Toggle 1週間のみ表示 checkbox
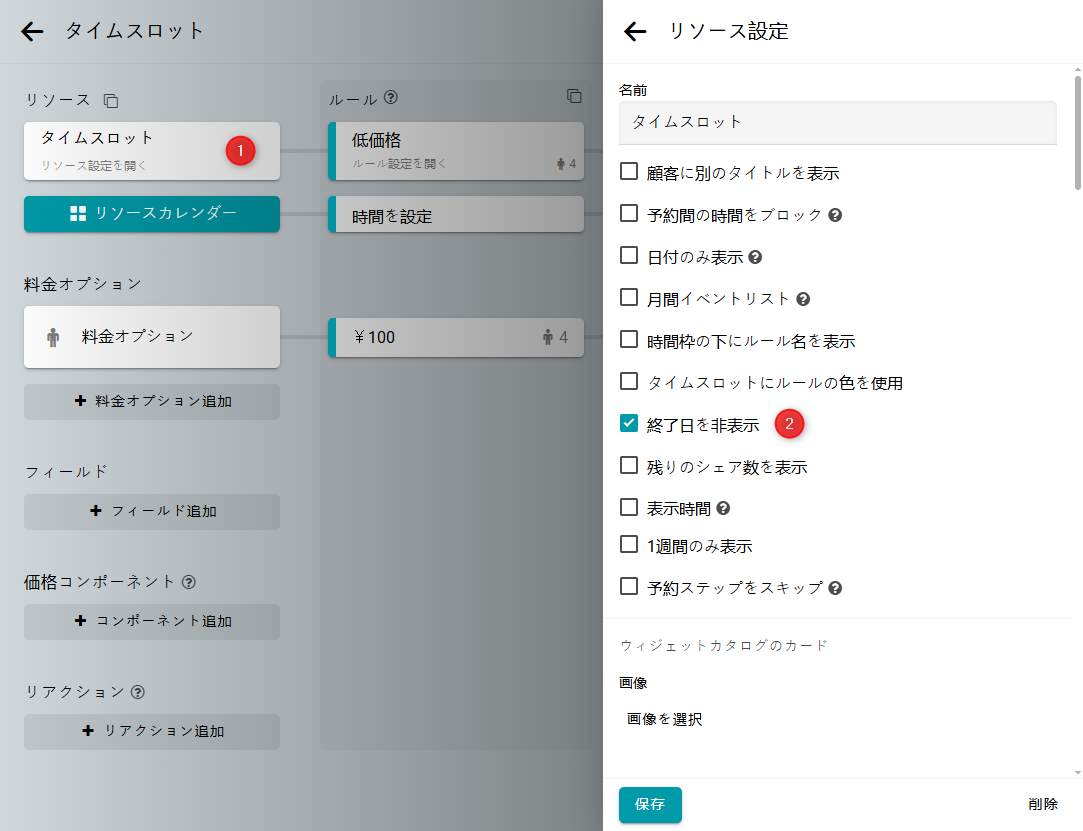Screen dimensions: 1083x831 629,545
